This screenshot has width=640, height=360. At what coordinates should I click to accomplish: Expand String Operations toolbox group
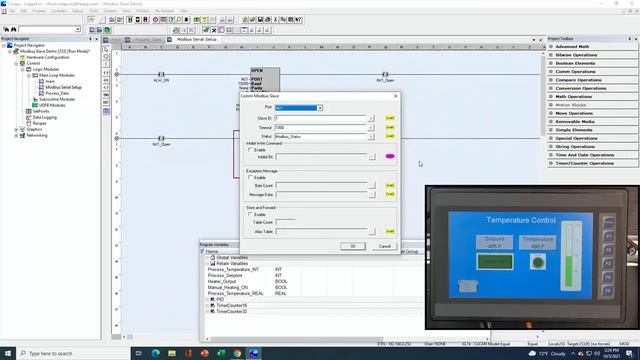tap(551, 147)
